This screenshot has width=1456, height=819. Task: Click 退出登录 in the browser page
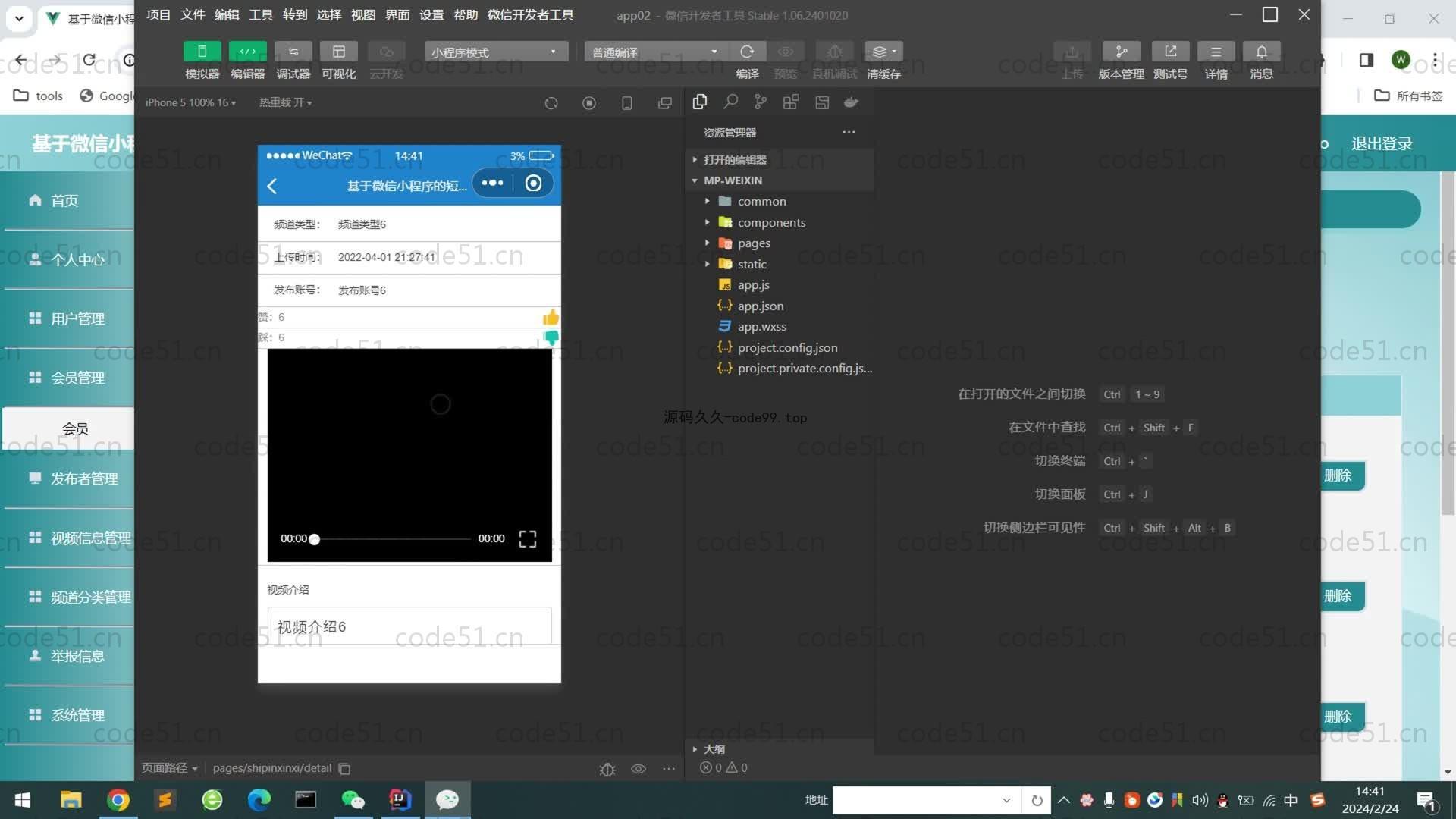pos(1382,143)
